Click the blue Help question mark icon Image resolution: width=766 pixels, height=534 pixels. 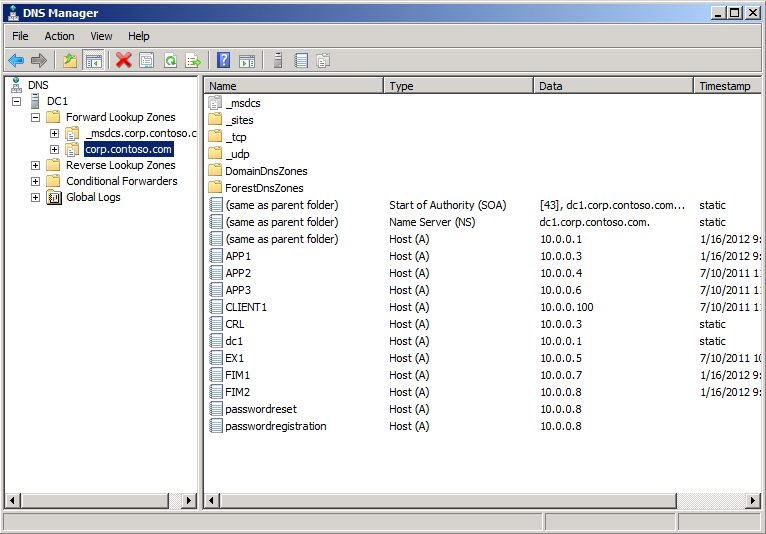click(x=223, y=61)
